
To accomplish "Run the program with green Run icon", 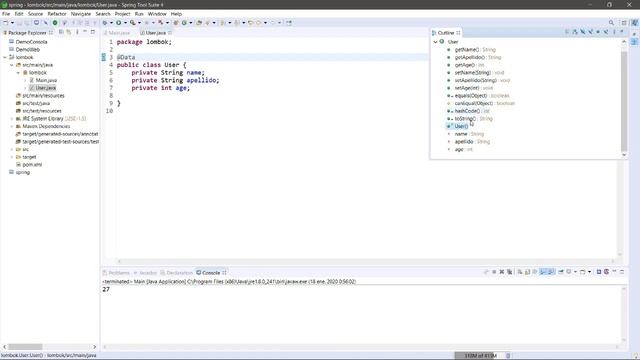I will coord(118,23).
